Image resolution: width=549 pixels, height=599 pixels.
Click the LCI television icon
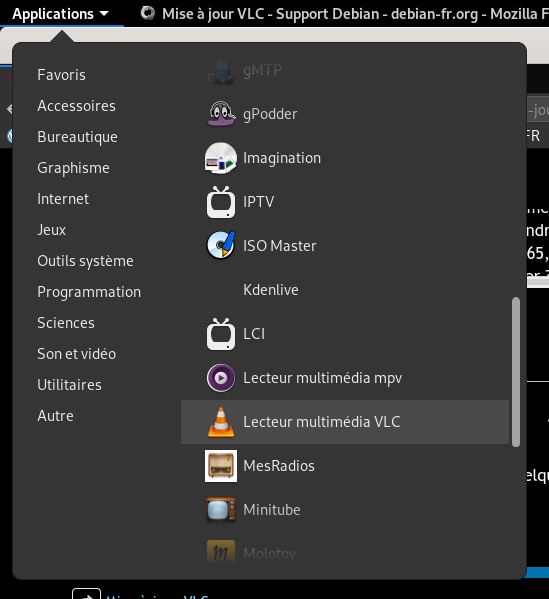coord(221,333)
